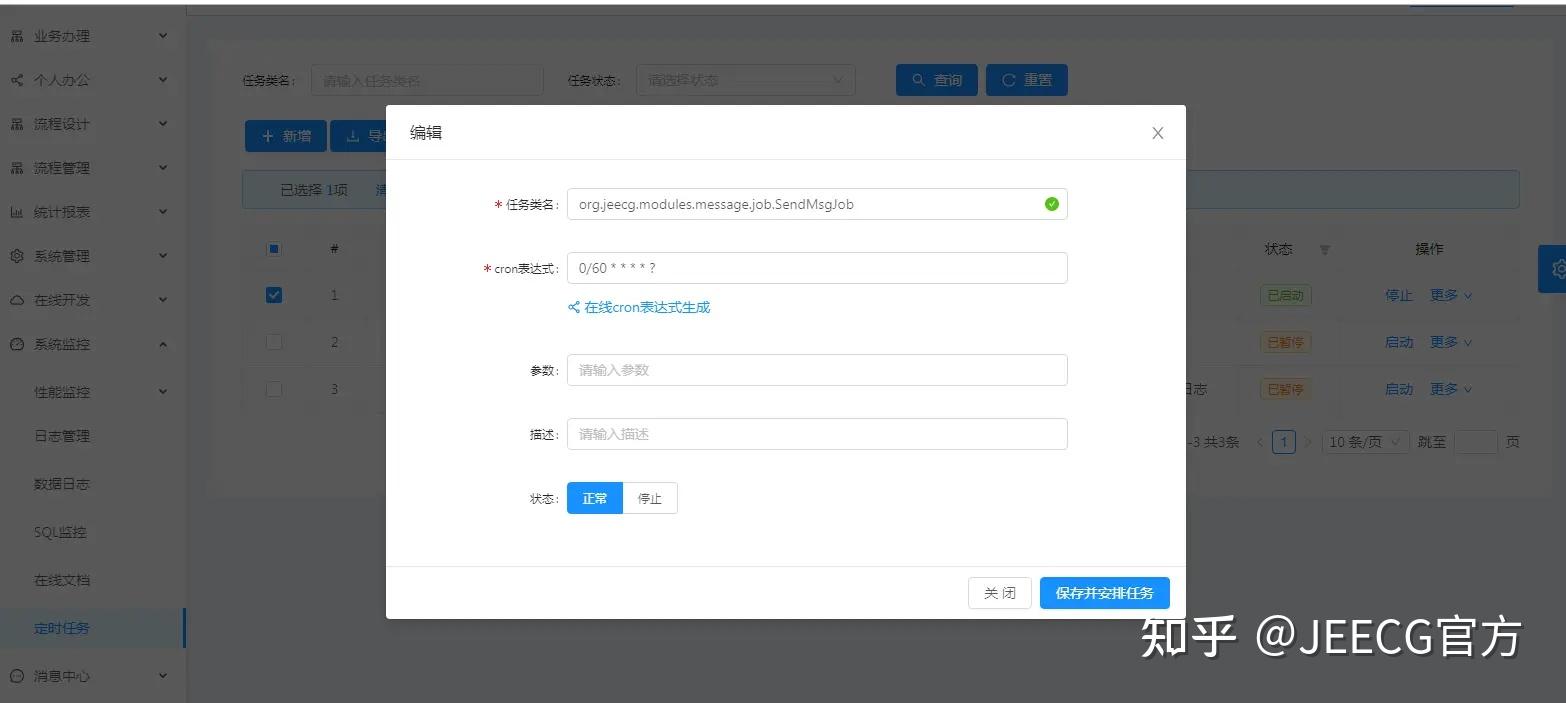Uncheck the selected row 1 checkbox

coord(273,295)
